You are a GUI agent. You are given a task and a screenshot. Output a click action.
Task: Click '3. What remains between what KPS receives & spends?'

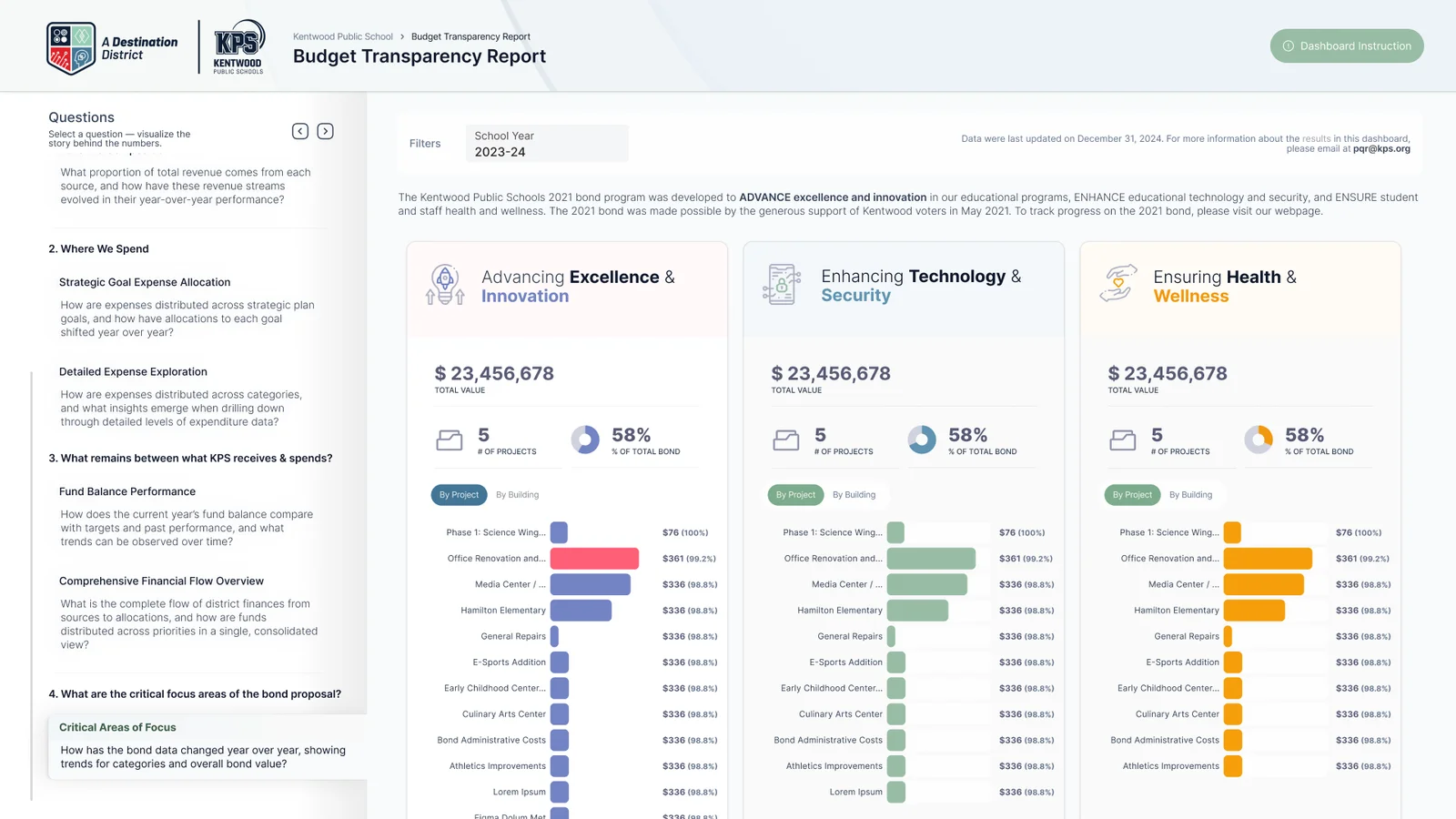tap(190, 458)
